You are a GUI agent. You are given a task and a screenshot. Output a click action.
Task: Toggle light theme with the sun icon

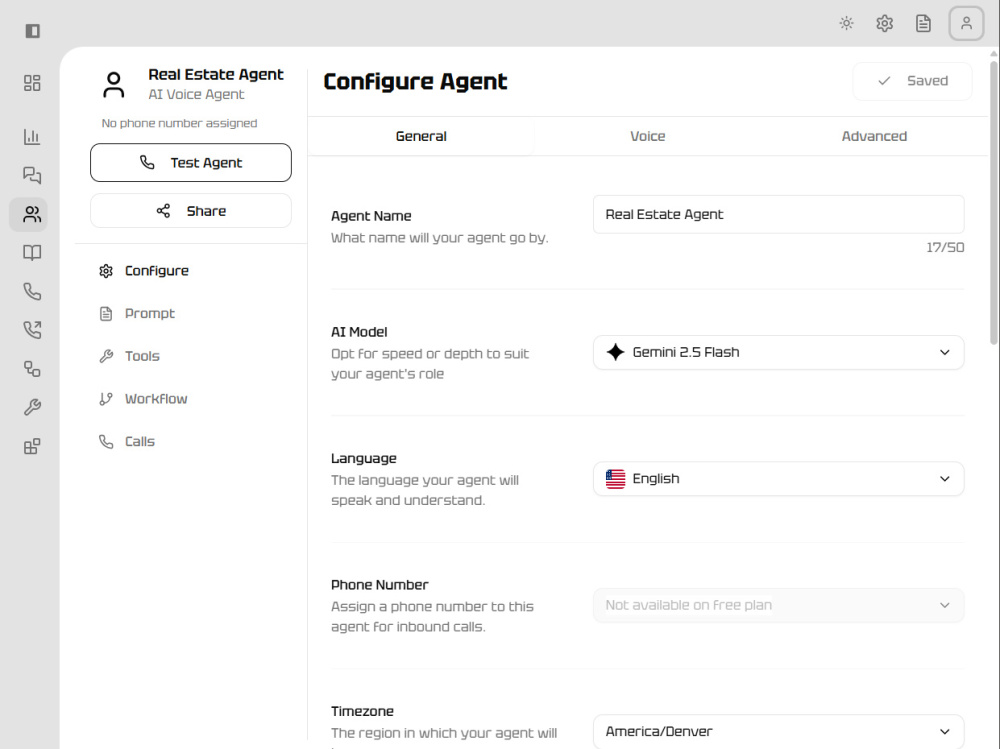tap(846, 24)
